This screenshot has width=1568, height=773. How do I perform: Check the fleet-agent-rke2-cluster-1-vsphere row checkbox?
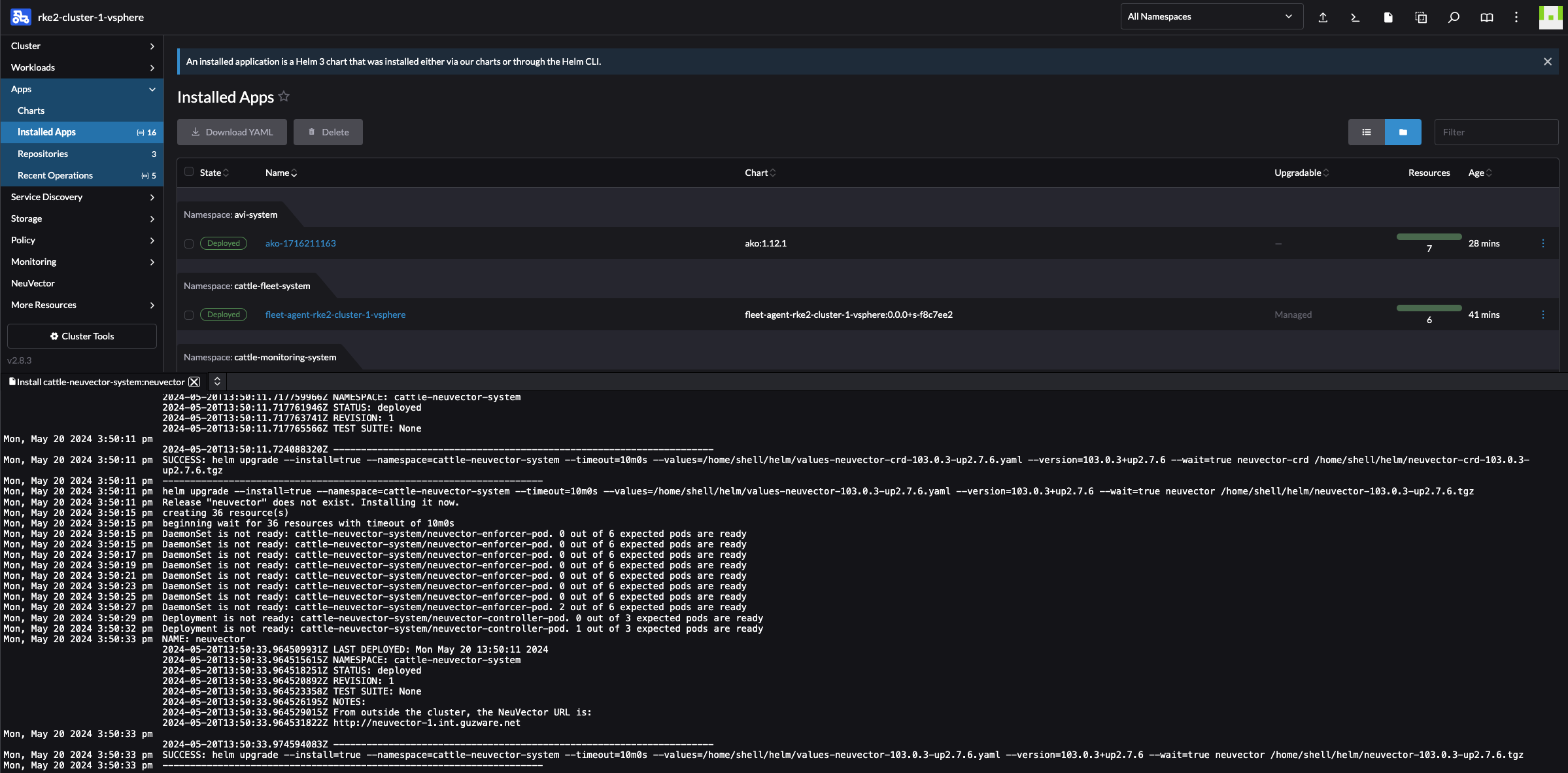tap(189, 315)
